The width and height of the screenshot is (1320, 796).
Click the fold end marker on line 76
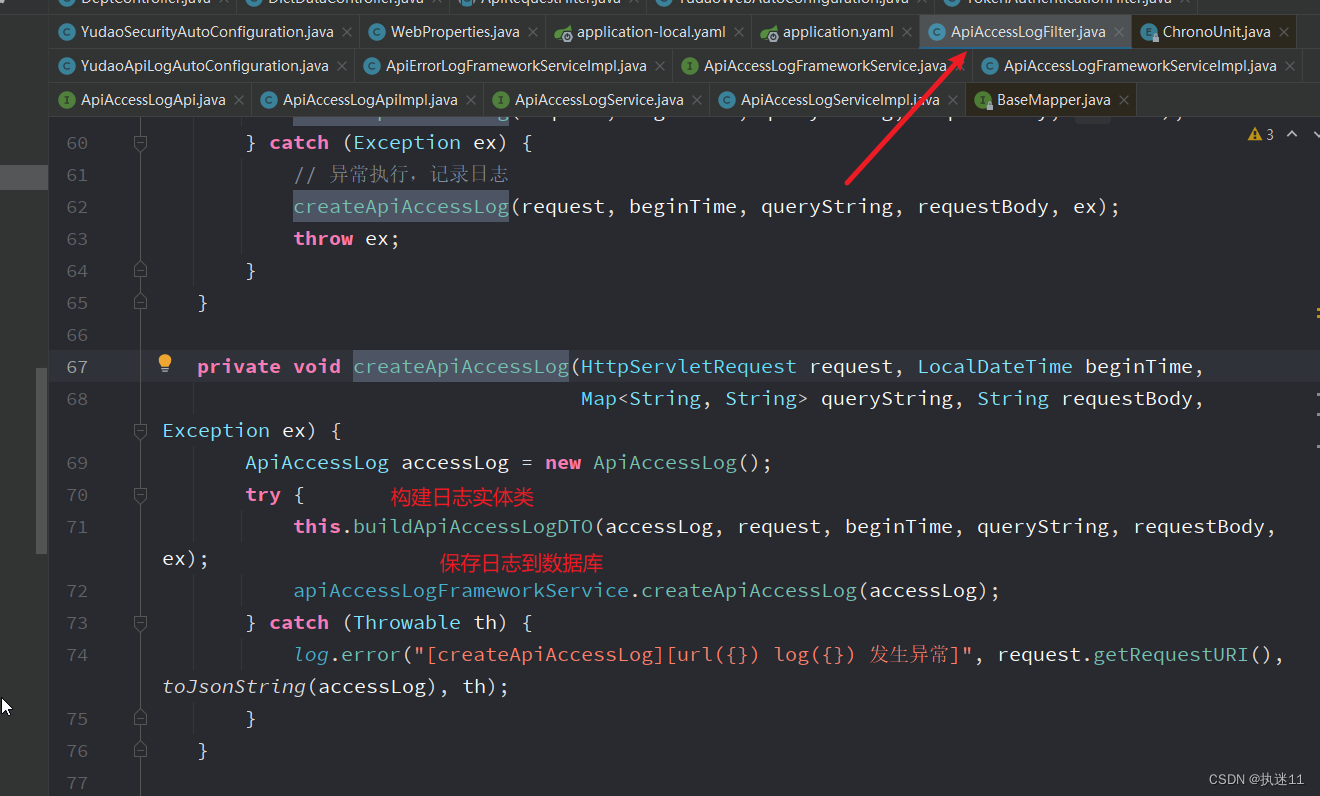click(x=140, y=750)
